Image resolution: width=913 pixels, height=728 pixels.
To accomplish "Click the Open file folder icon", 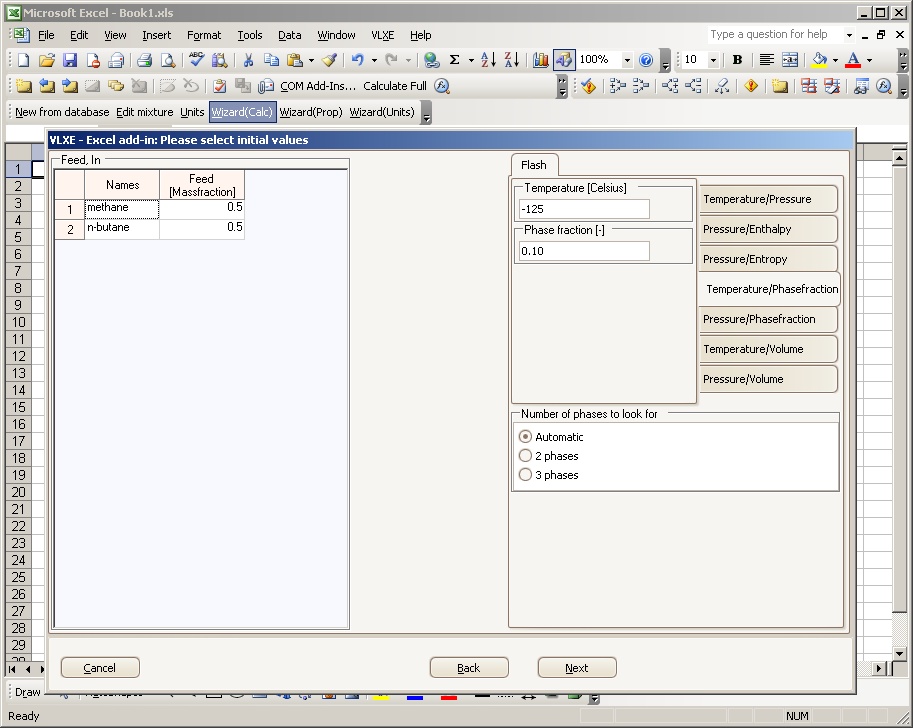I will tap(47, 59).
